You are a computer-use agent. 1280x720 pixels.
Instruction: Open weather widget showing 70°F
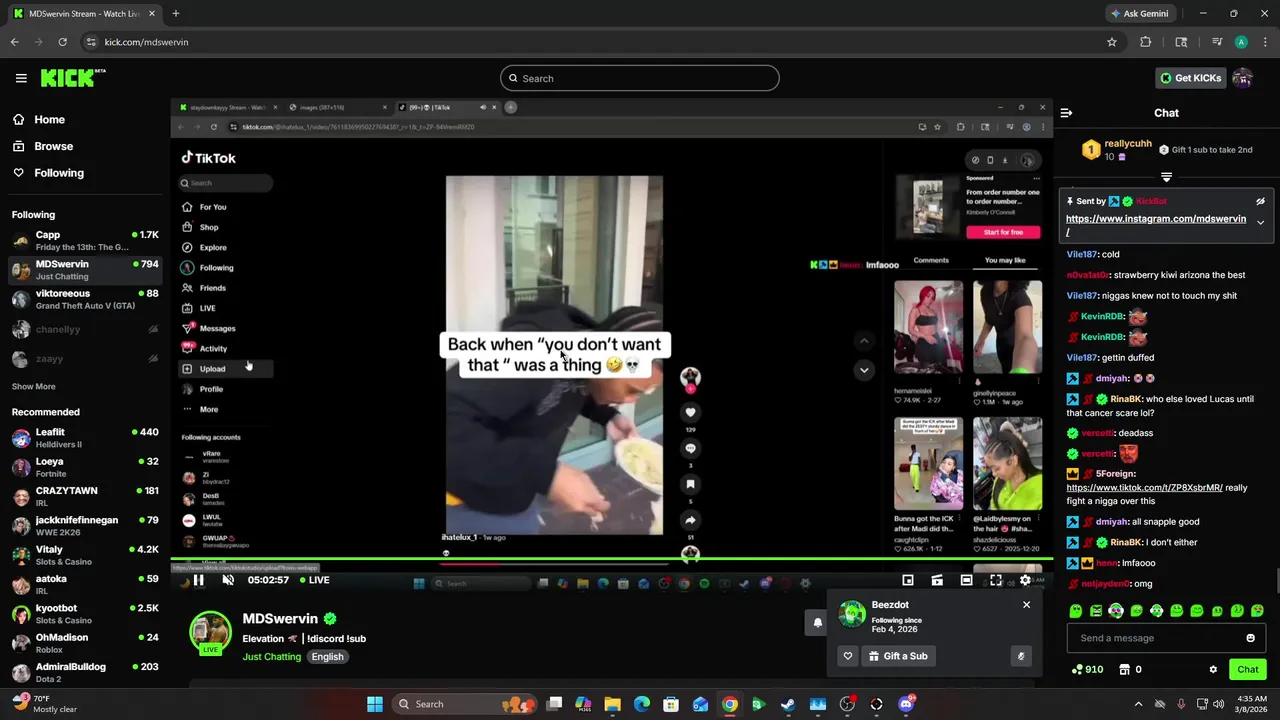(x=45, y=703)
